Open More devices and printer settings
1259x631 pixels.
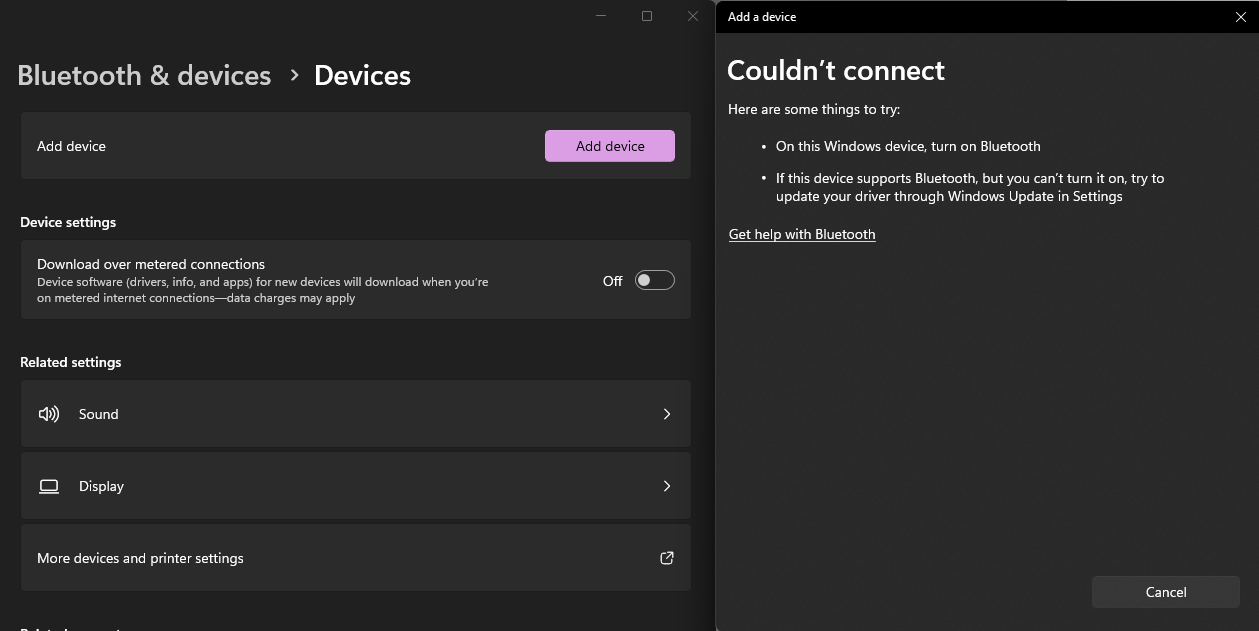[x=140, y=558]
